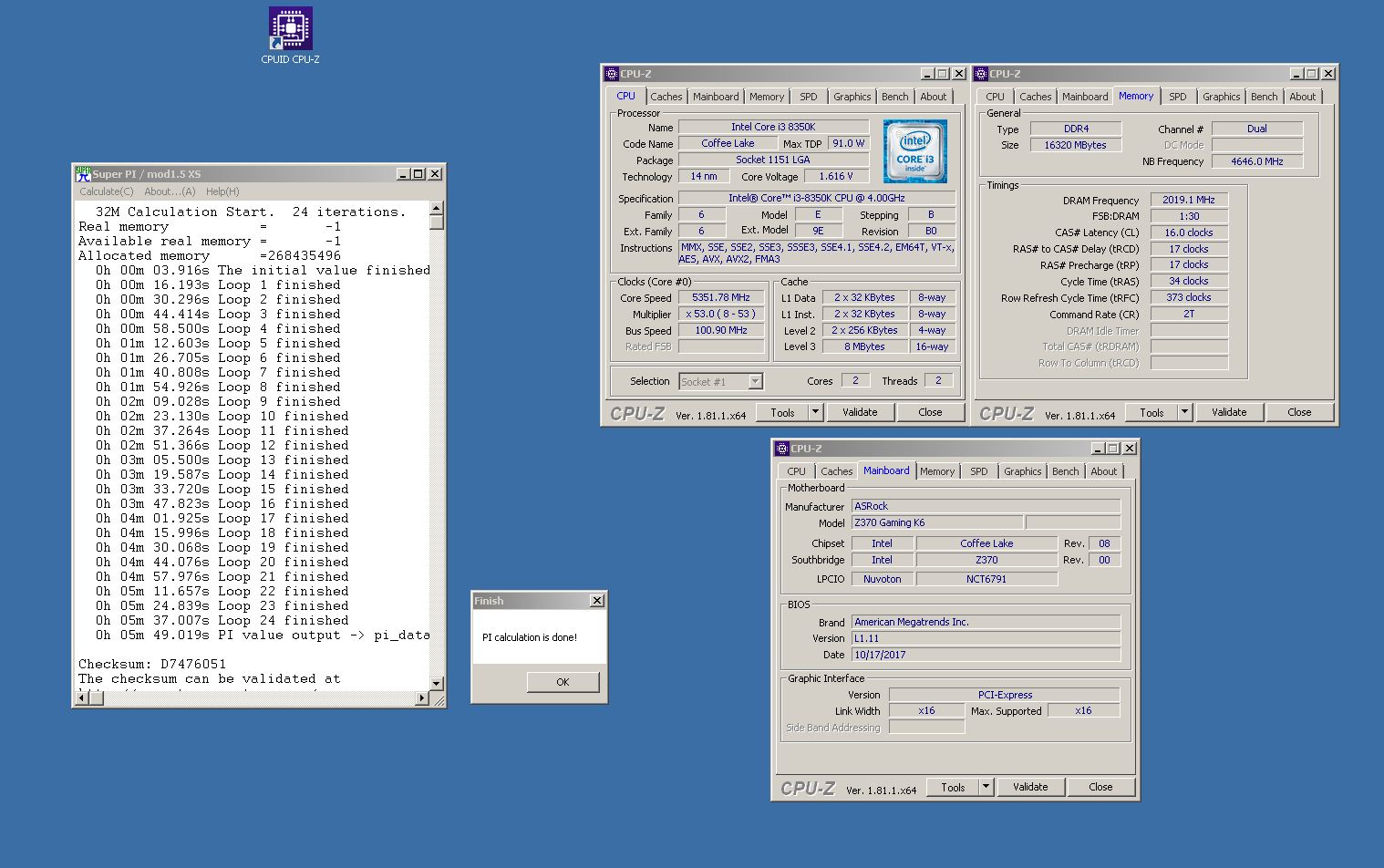1384x868 pixels.
Task: Open About tab in CPU window
Action: click(x=933, y=97)
